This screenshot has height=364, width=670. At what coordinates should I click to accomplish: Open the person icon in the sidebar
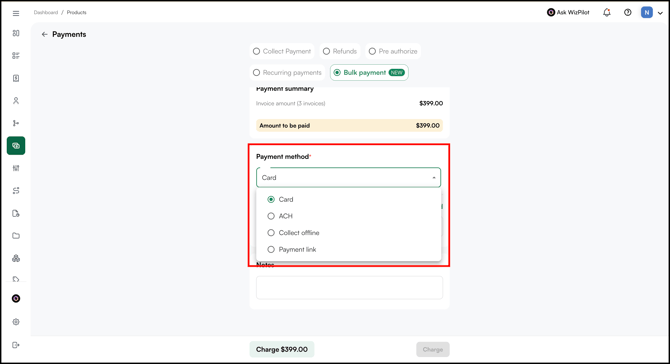[x=16, y=100]
